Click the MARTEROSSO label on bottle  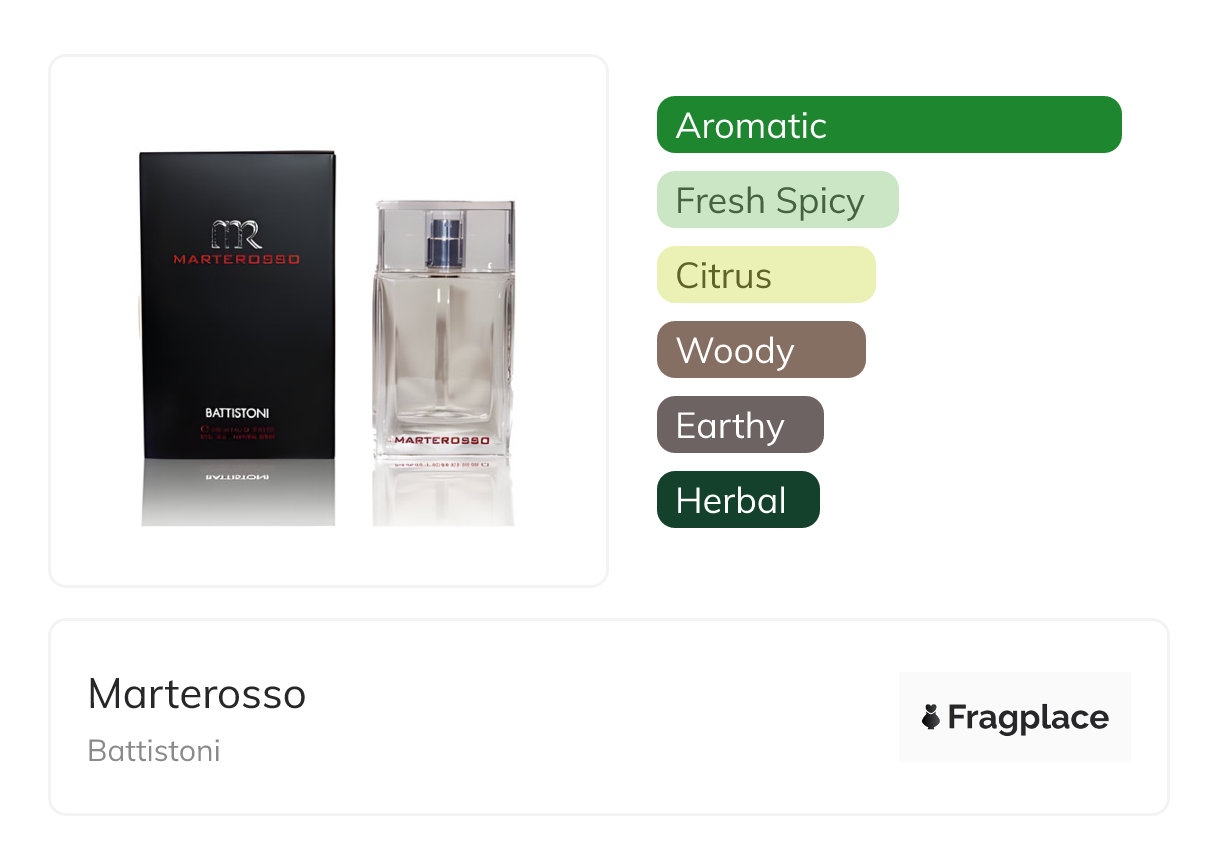pyautogui.click(x=441, y=440)
